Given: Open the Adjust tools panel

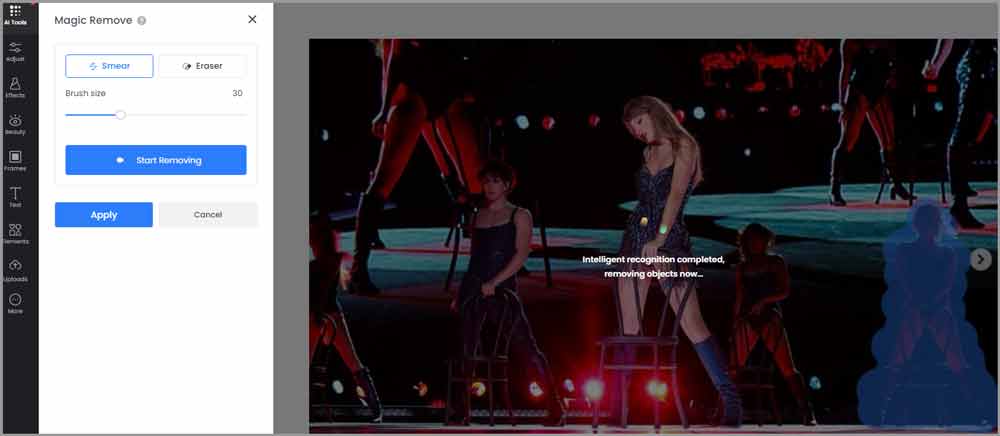Looking at the screenshot, I should [x=15, y=51].
